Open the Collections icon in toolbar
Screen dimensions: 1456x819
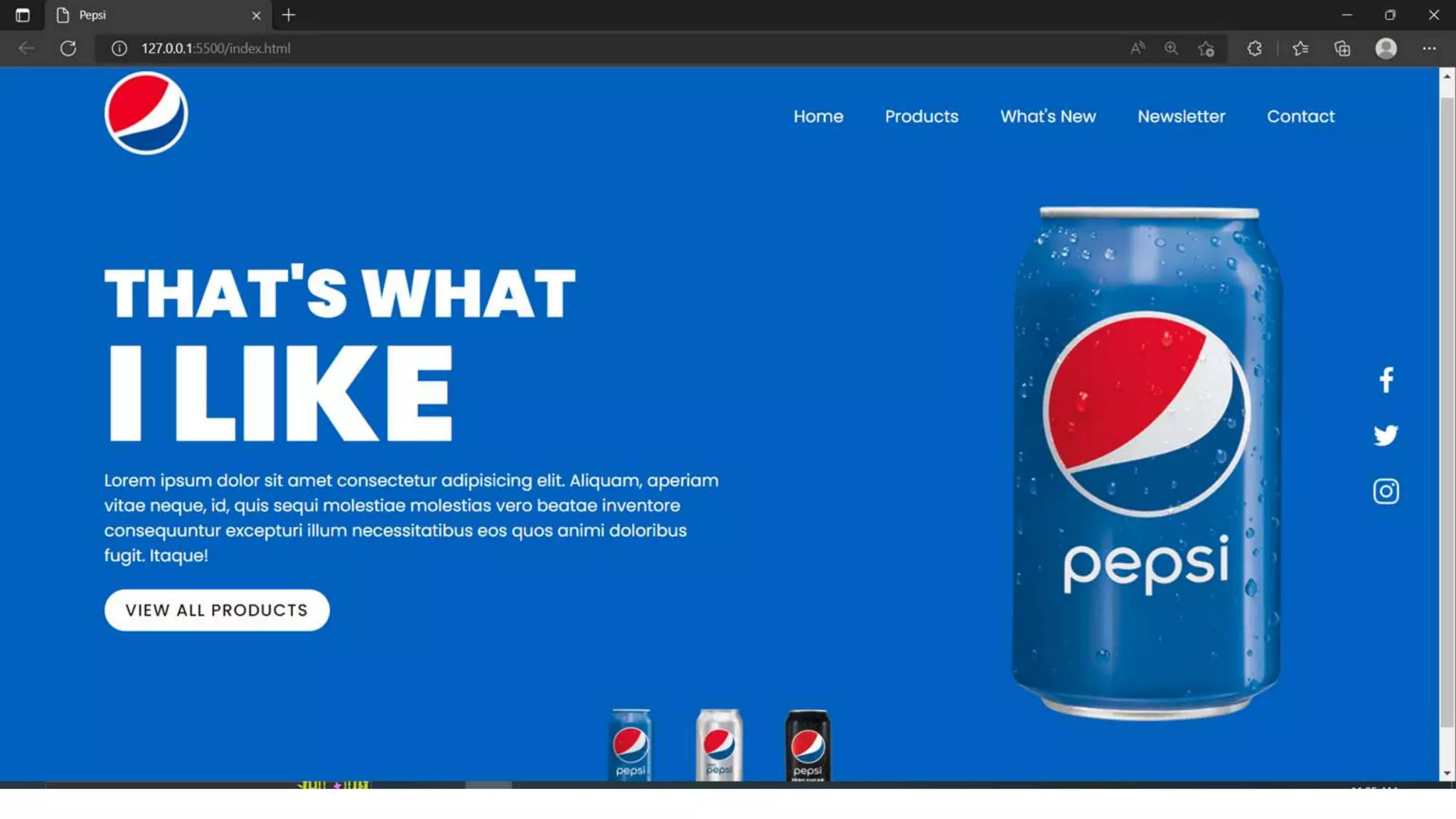pyautogui.click(x=1342, y=48)
